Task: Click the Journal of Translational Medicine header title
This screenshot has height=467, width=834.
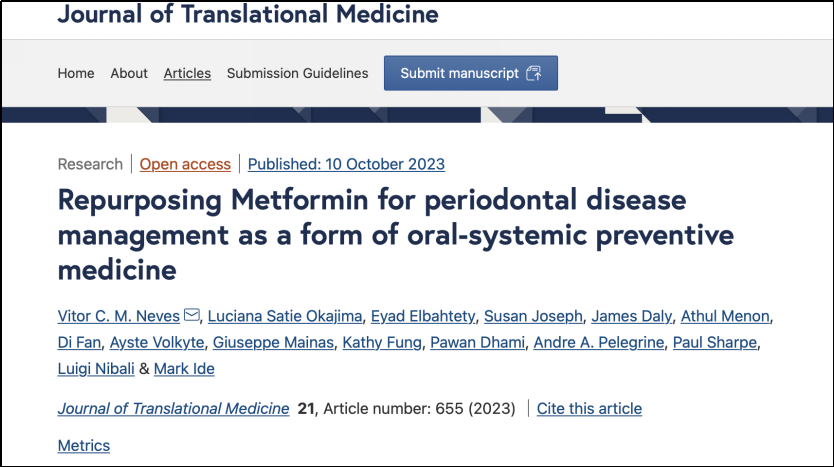Action: (x=248, y=13)
